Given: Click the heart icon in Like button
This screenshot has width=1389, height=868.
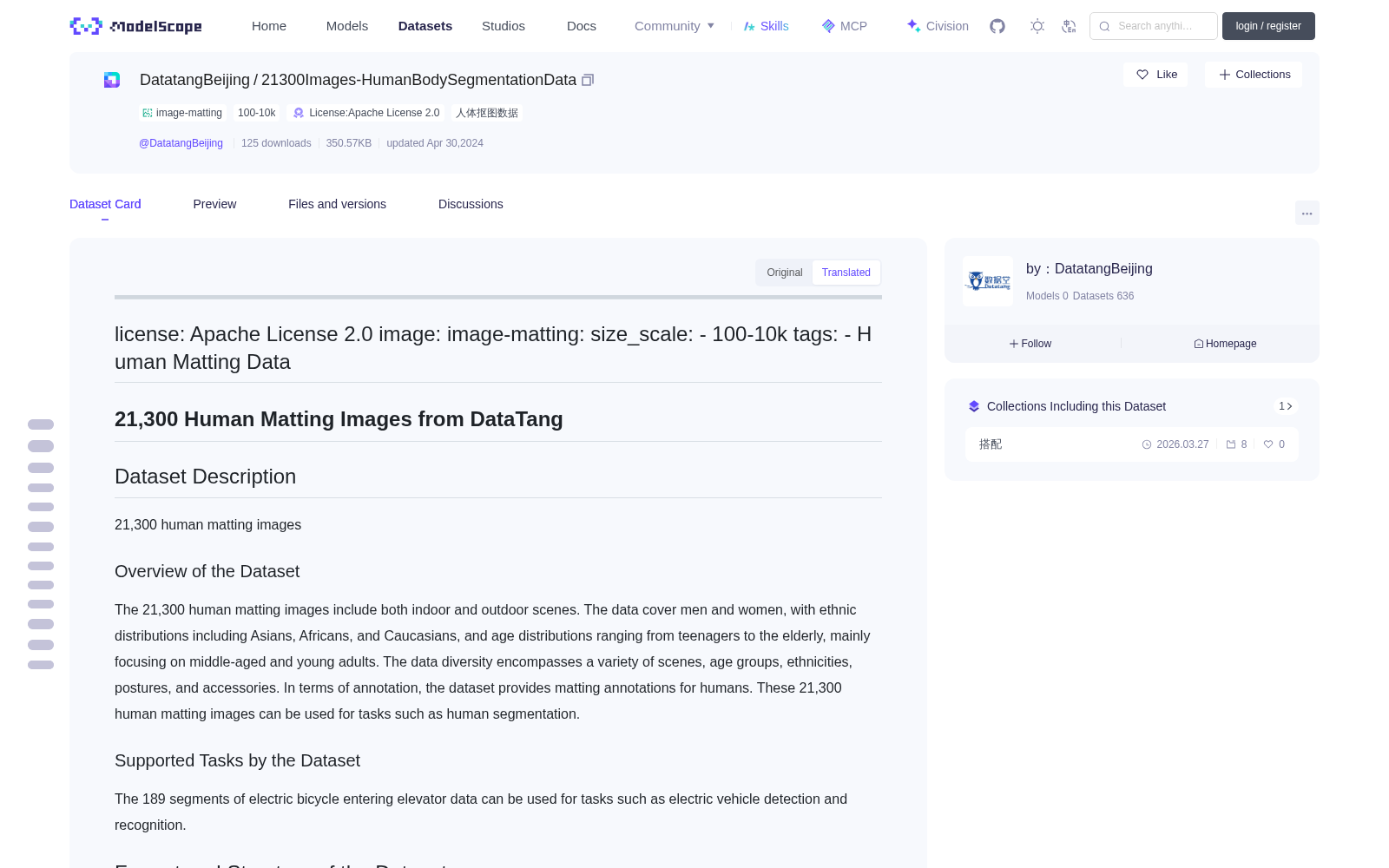Looking at the screenshot, I should click(x=1142, y=75).
